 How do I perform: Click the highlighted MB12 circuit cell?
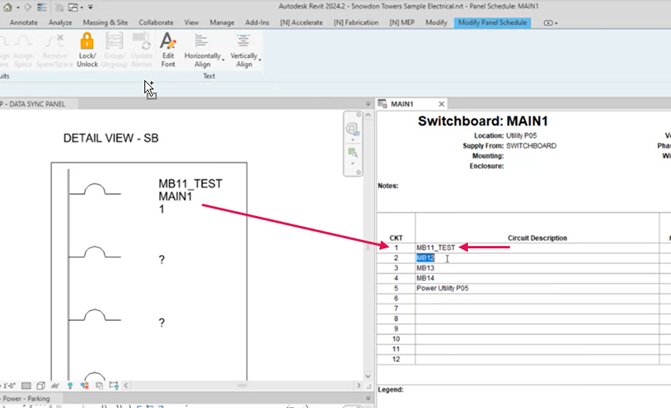coord(537,258)
